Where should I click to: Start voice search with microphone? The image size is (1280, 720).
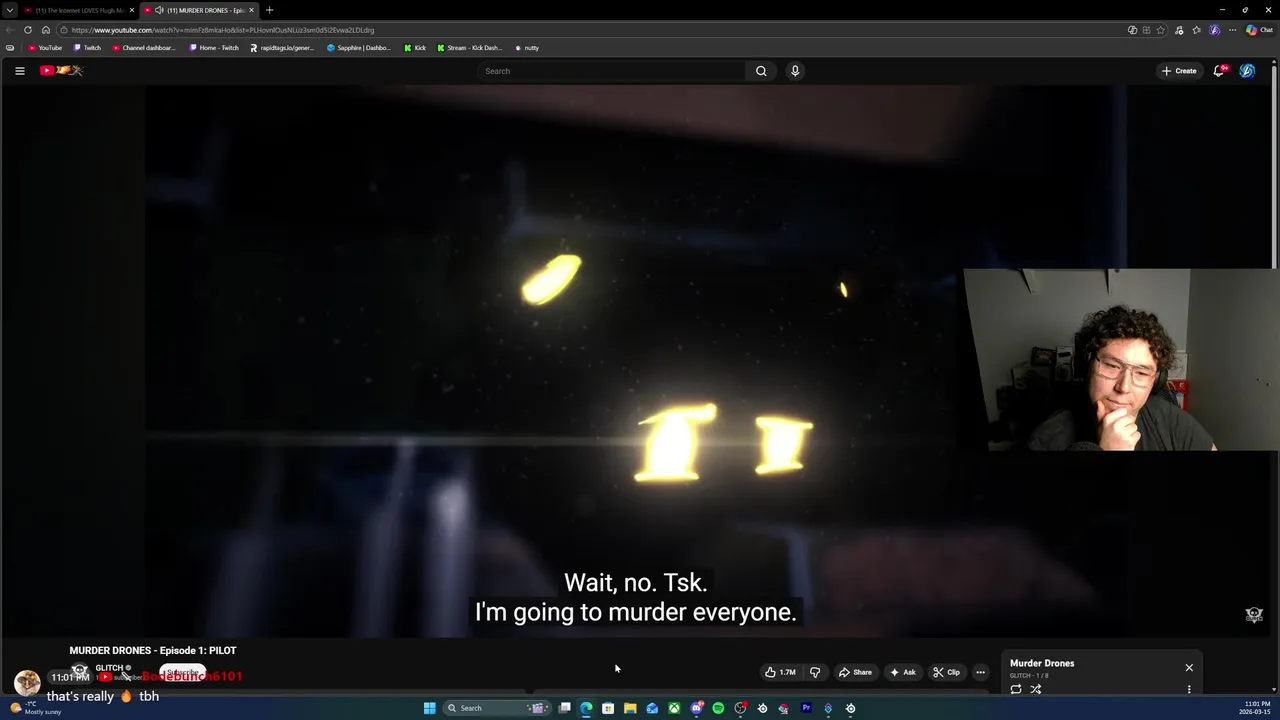click(x=795, y=71)
